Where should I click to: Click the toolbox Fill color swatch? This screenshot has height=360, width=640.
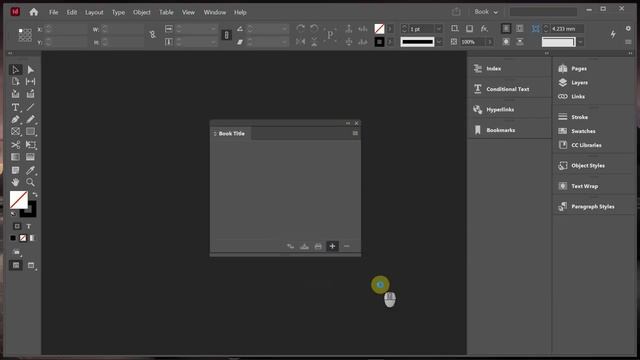pos(19,200)
